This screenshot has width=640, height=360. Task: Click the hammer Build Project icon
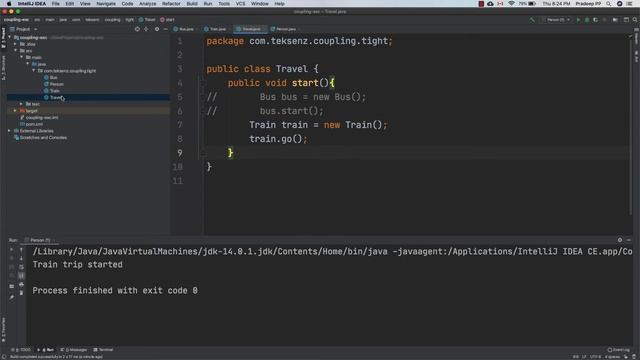[532, 20]
